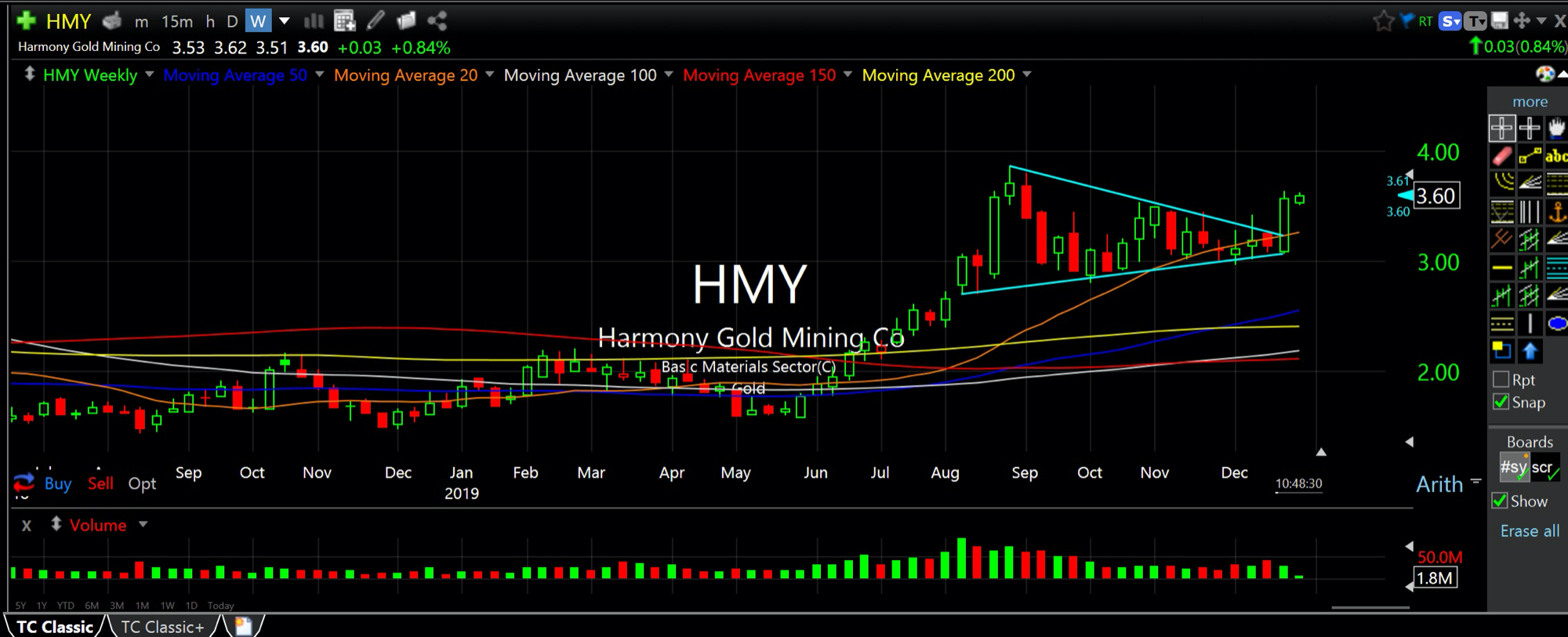Open the Moving Average 150 dropdown

click(848, 75)
